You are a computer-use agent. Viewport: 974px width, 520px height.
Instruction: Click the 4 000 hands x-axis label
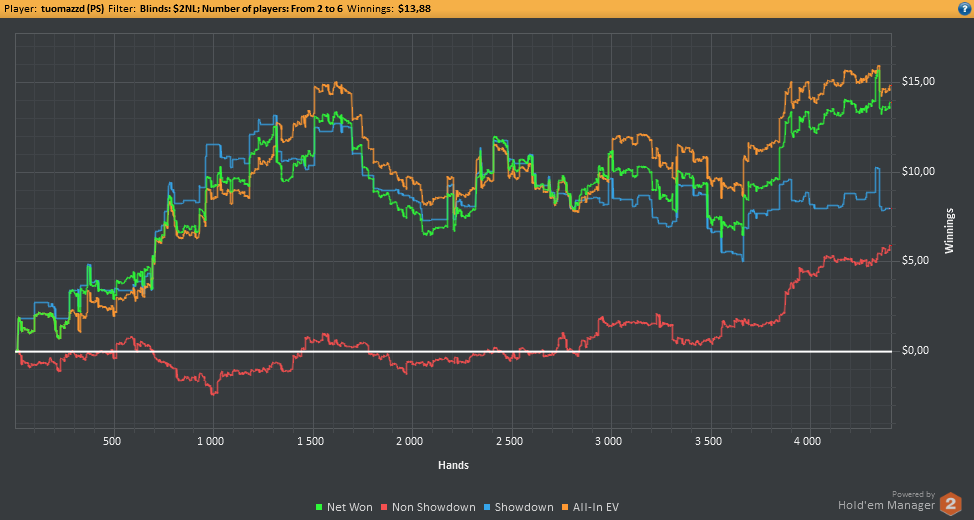coord(809,442)
